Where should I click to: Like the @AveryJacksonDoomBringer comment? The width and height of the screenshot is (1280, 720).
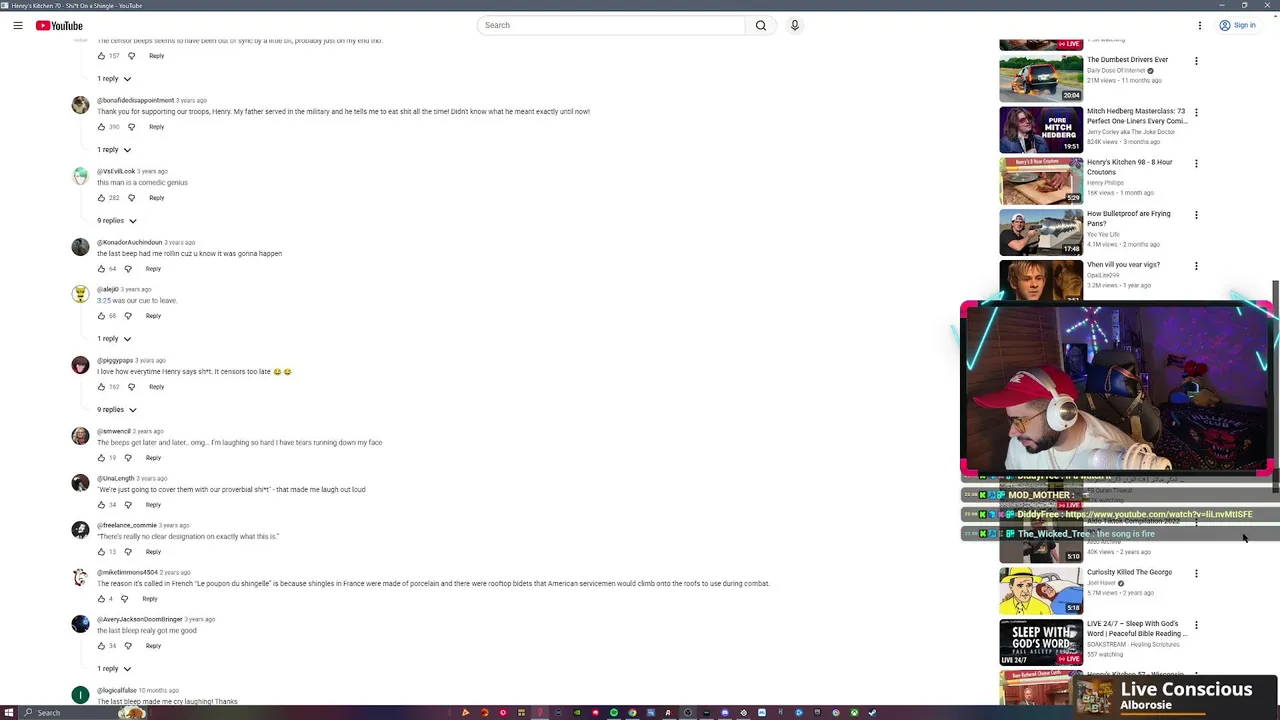(101, 646)
